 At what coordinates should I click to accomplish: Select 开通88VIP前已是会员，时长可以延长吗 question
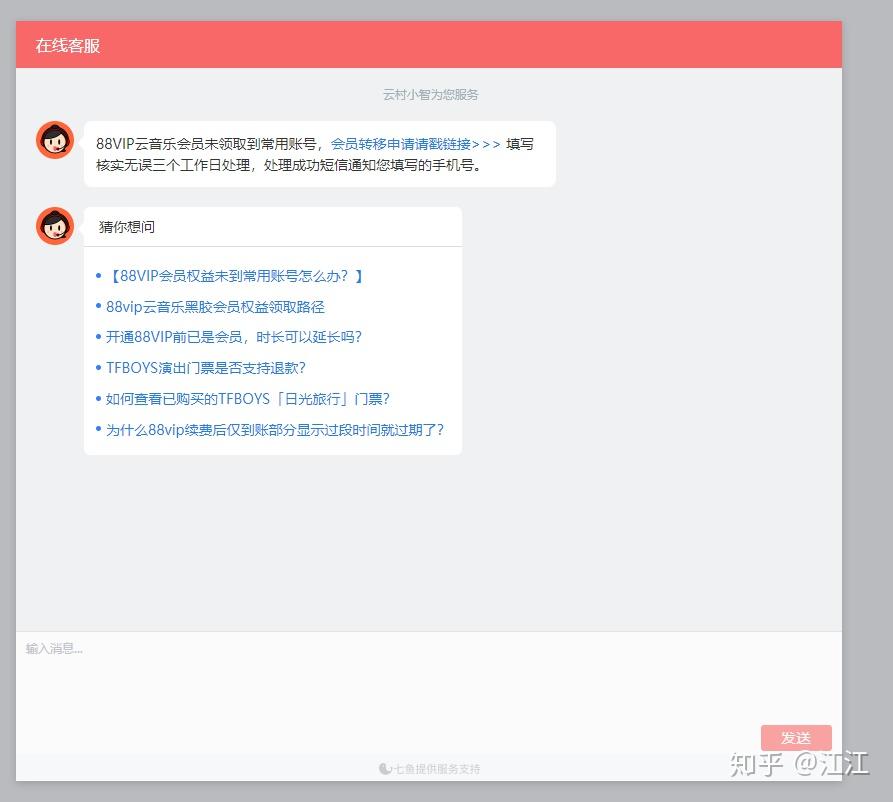coord(234,337)
